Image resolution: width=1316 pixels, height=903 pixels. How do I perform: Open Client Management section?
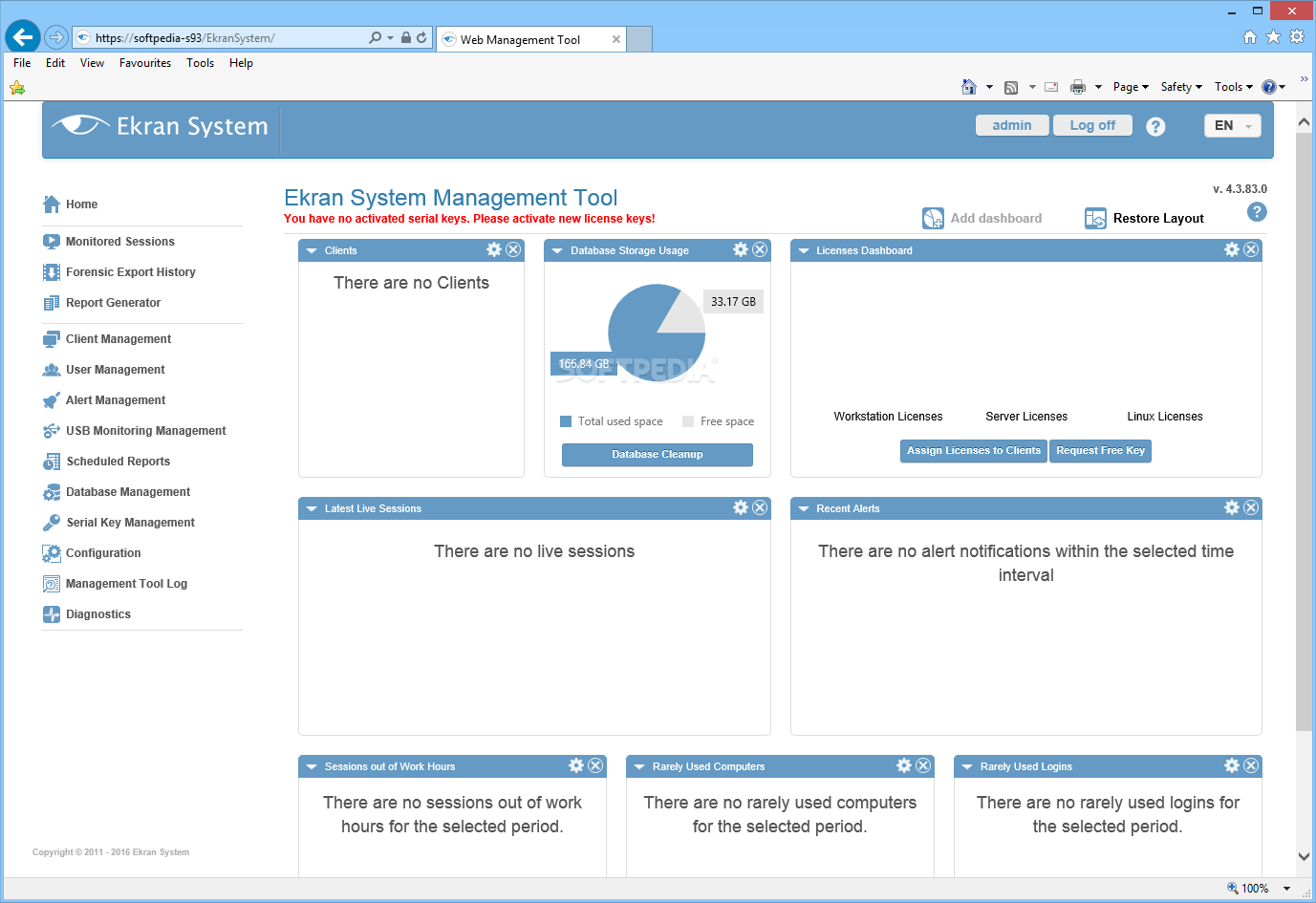click(x=107, y=339)
